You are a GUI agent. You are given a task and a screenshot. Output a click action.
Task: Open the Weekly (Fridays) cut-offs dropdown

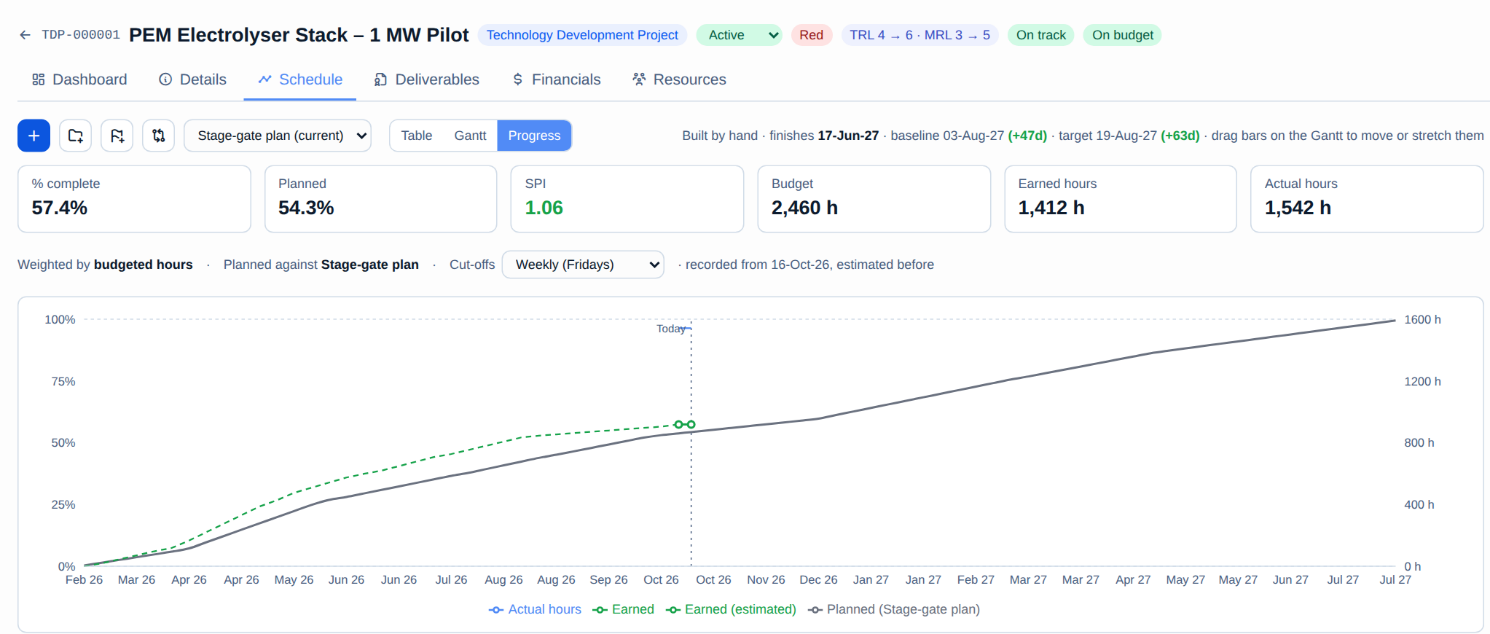tap(583, 265)
